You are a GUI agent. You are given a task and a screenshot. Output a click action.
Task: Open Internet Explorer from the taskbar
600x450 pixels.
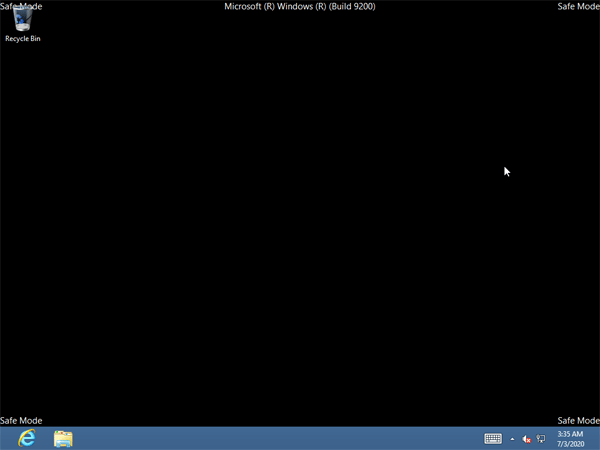(27, 438)
